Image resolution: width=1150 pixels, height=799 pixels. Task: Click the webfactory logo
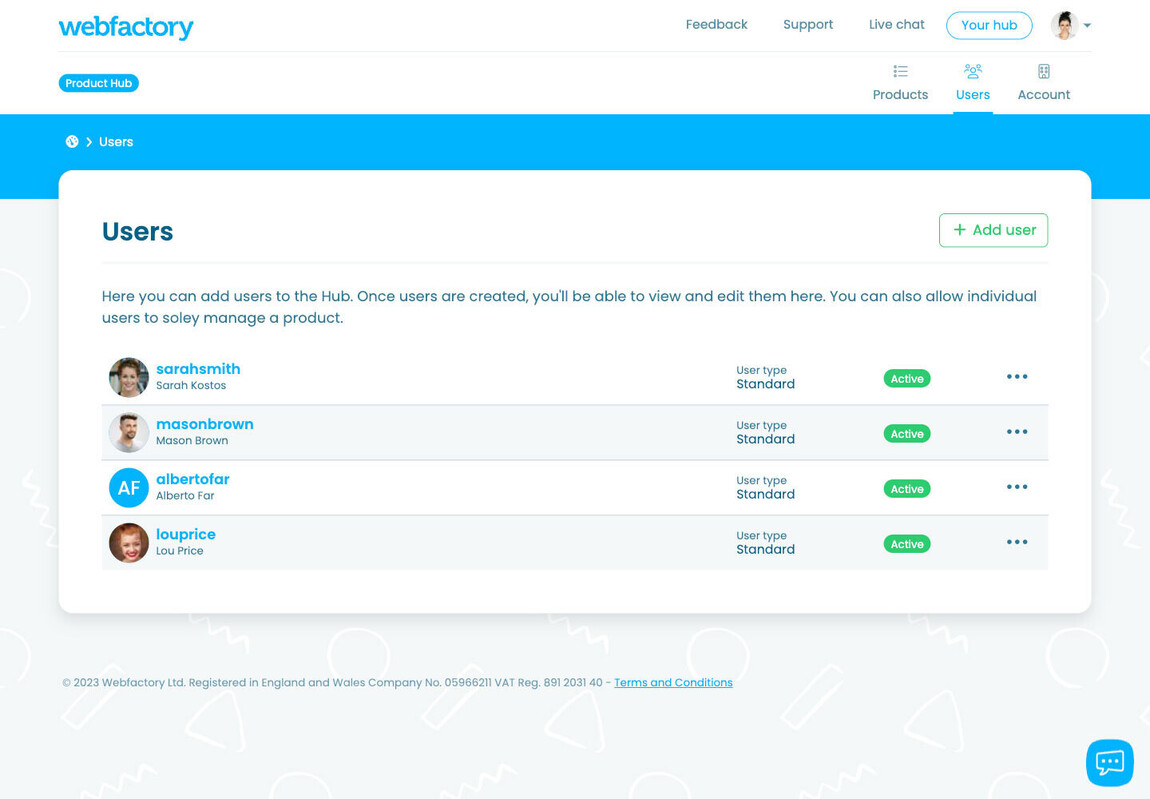click(126, 28)
